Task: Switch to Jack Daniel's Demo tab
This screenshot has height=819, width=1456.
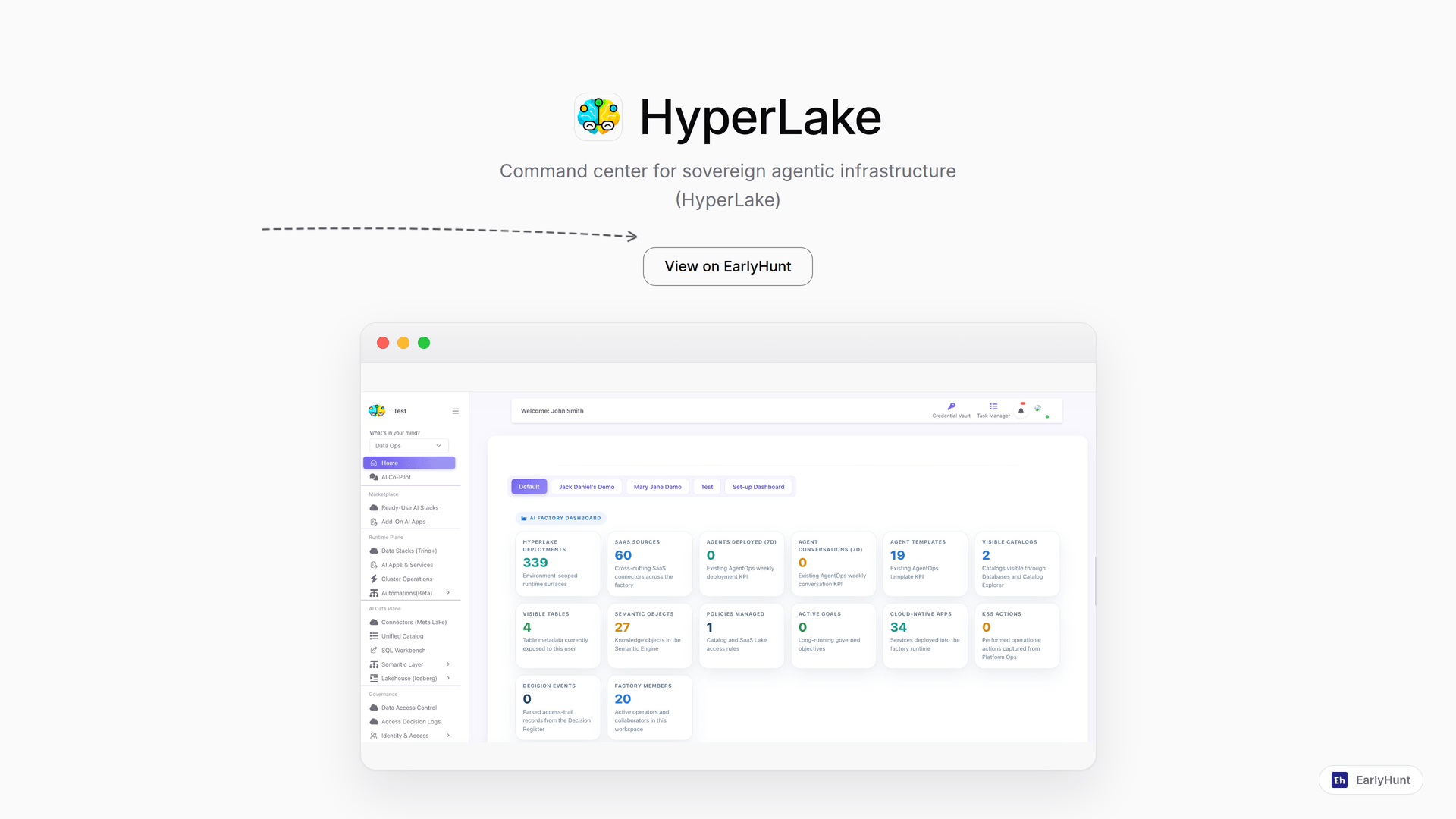Action: (587, 487)
